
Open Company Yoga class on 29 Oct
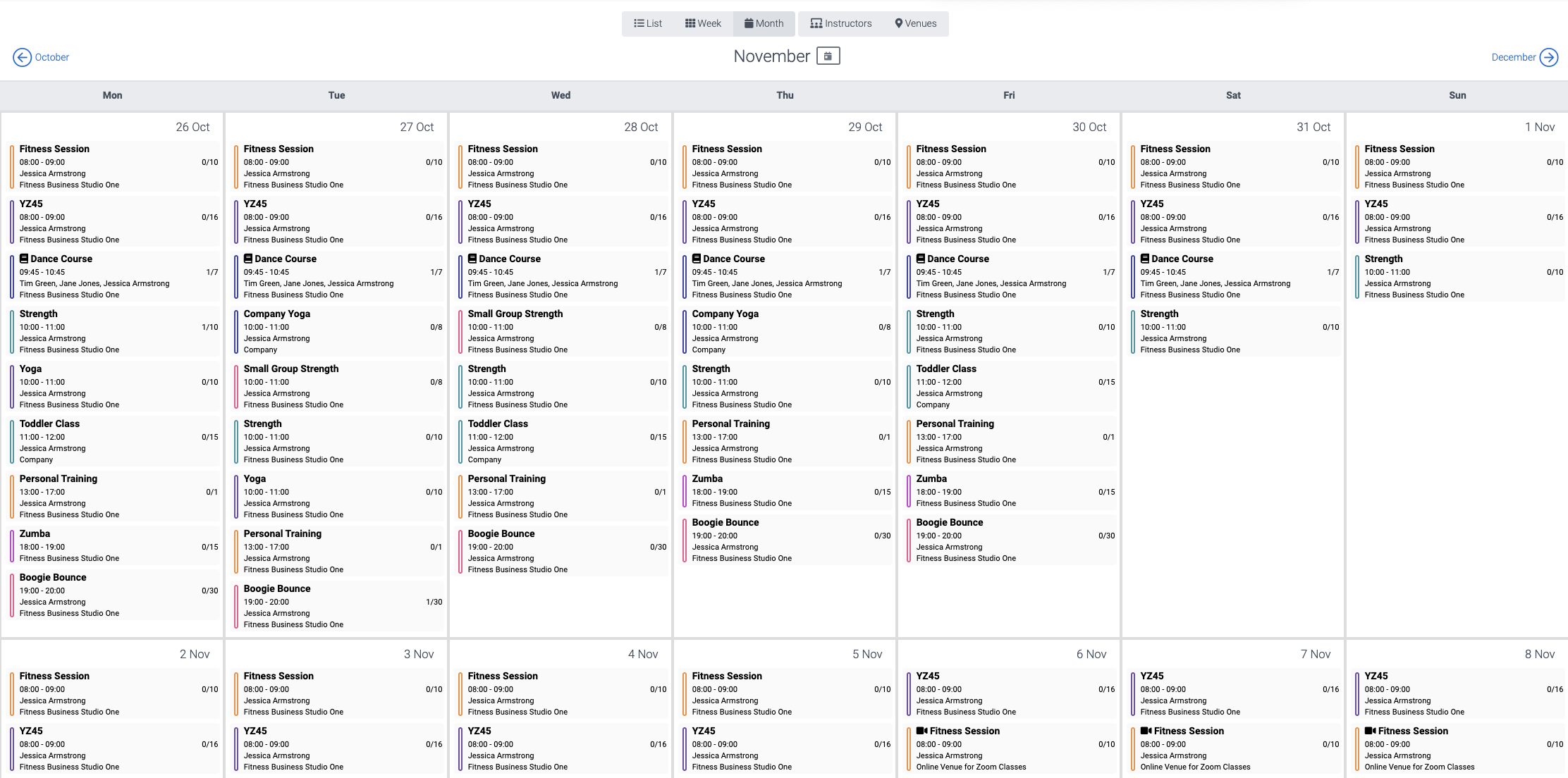point(725,314)
